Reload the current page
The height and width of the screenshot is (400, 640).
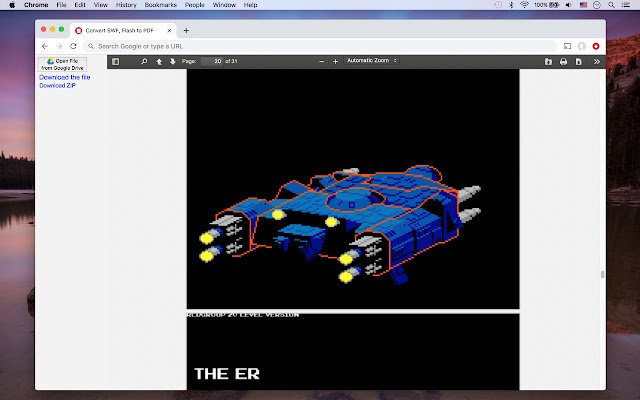coord(73,46)
